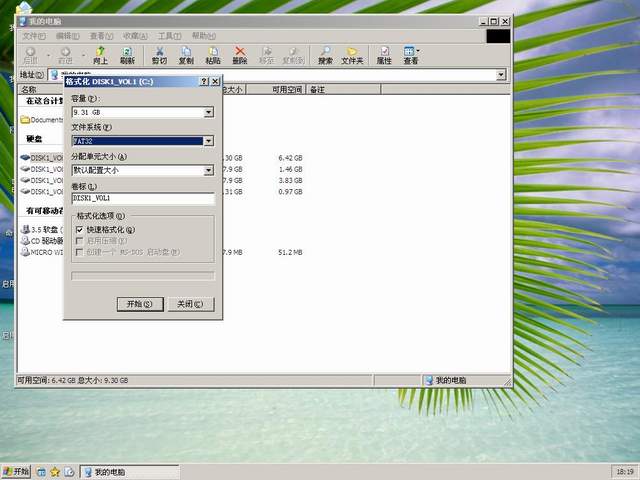
Task: Open the File System FAT32 dropdown
Action: click(209, 142)
